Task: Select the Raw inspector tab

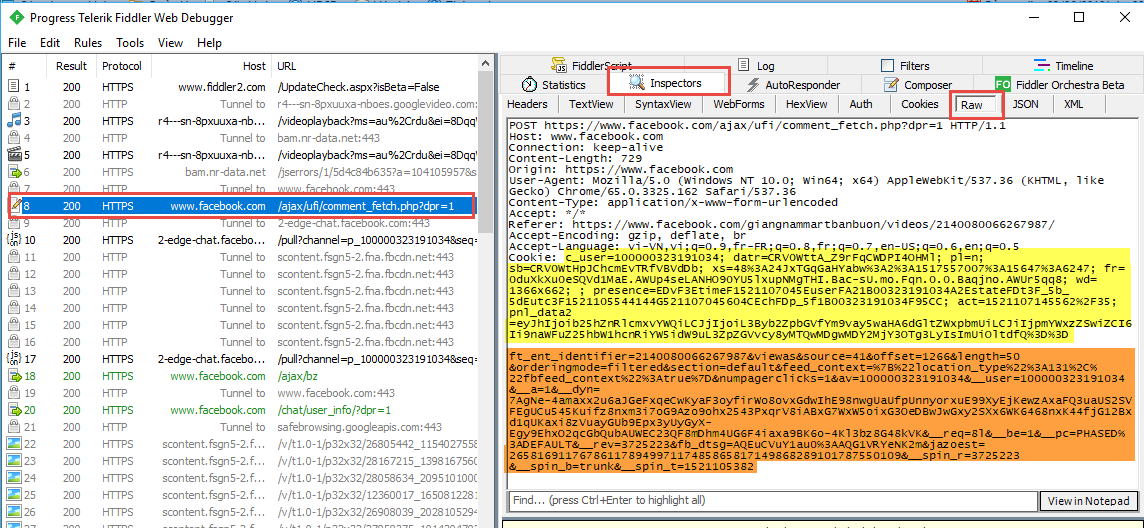Action: tap(976, 105)
